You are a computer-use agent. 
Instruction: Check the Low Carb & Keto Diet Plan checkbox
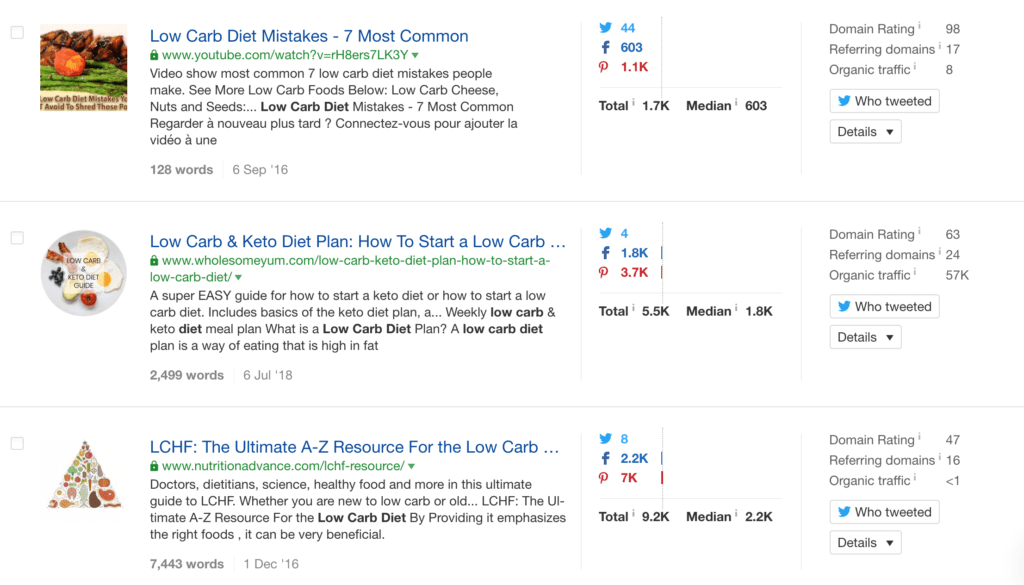[16, 236]
